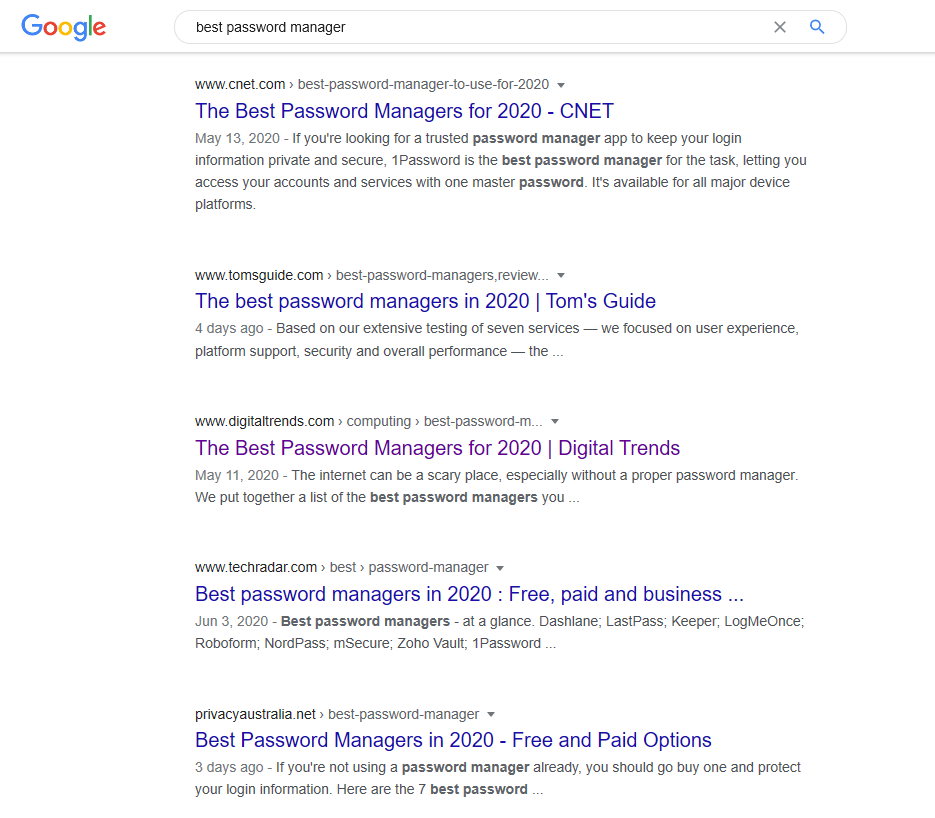Open the techradar.com result dropdown arrow

pos(500,568)
